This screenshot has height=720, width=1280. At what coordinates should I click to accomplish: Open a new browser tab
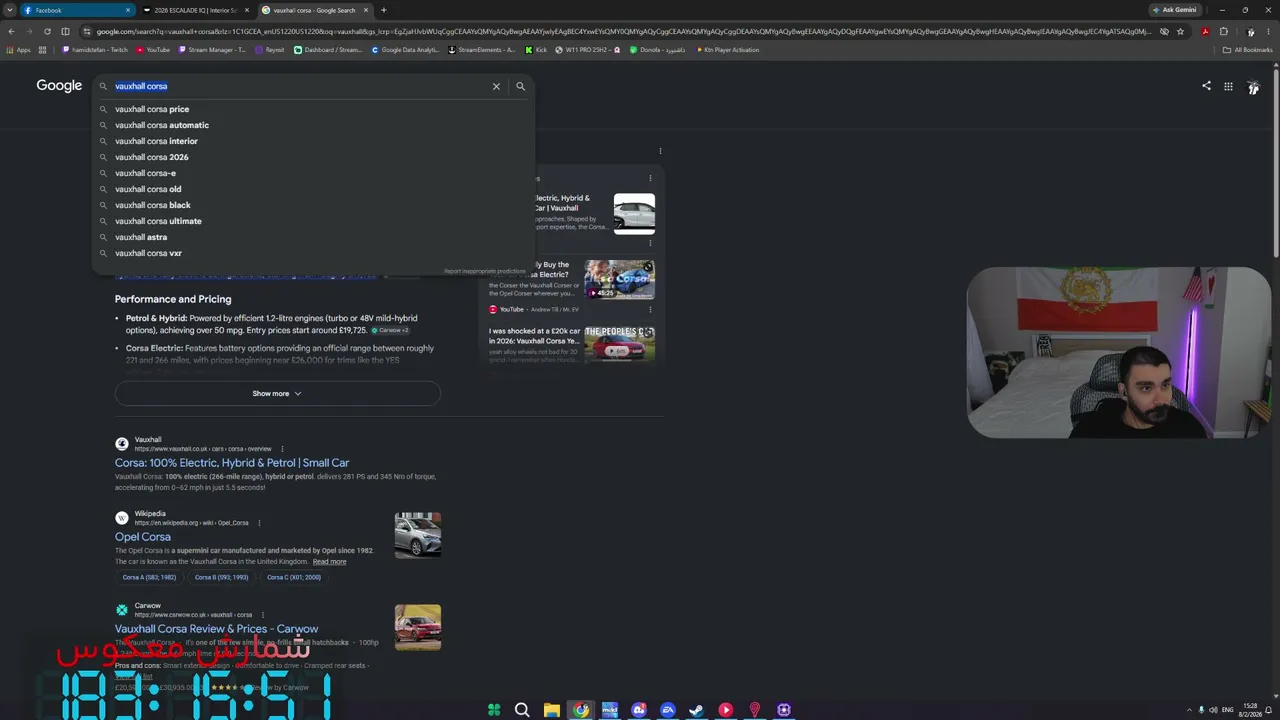pyautogui.click(x=383, y=10)
